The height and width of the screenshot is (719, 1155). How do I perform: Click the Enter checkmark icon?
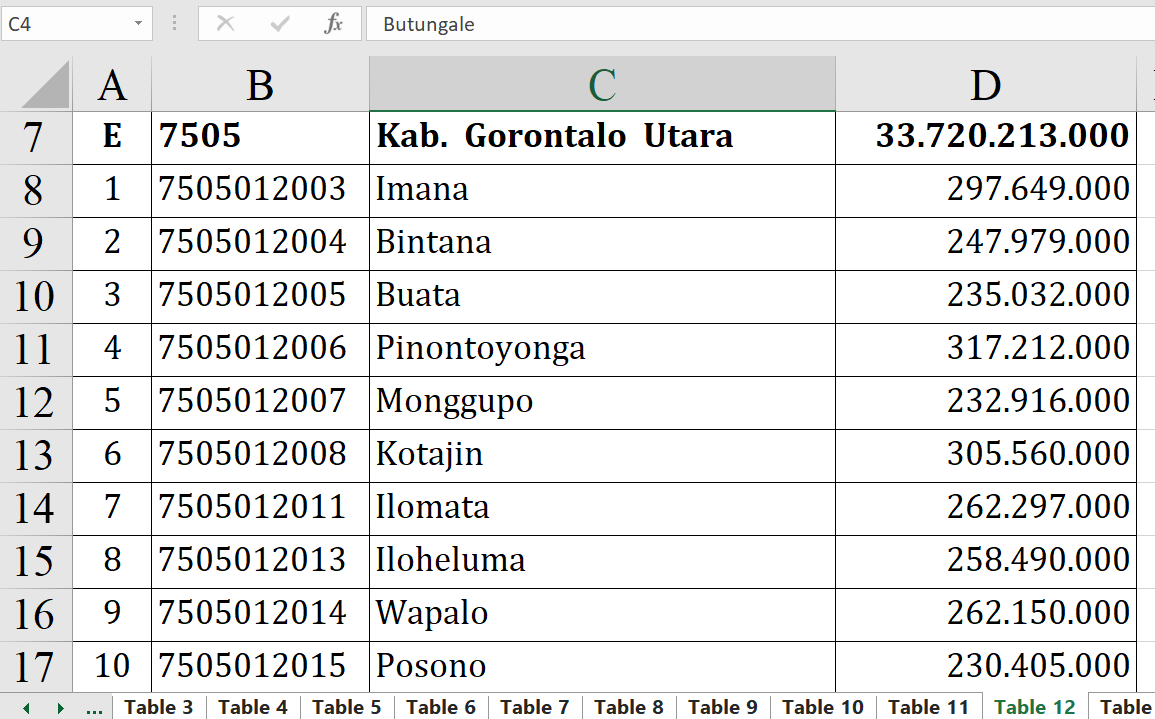(280, 24)
